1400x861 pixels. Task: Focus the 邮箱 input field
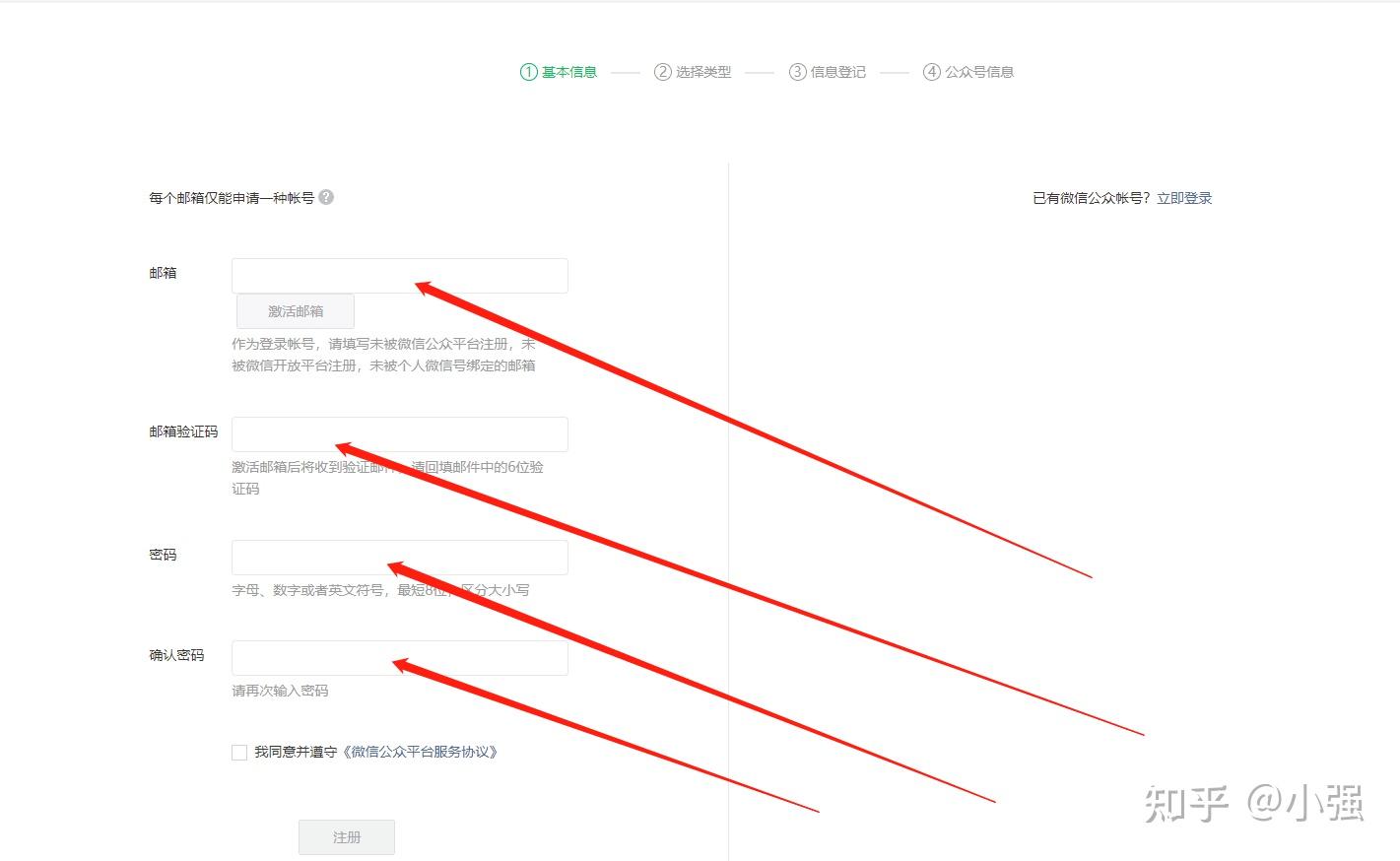click(x=400, y=276)
